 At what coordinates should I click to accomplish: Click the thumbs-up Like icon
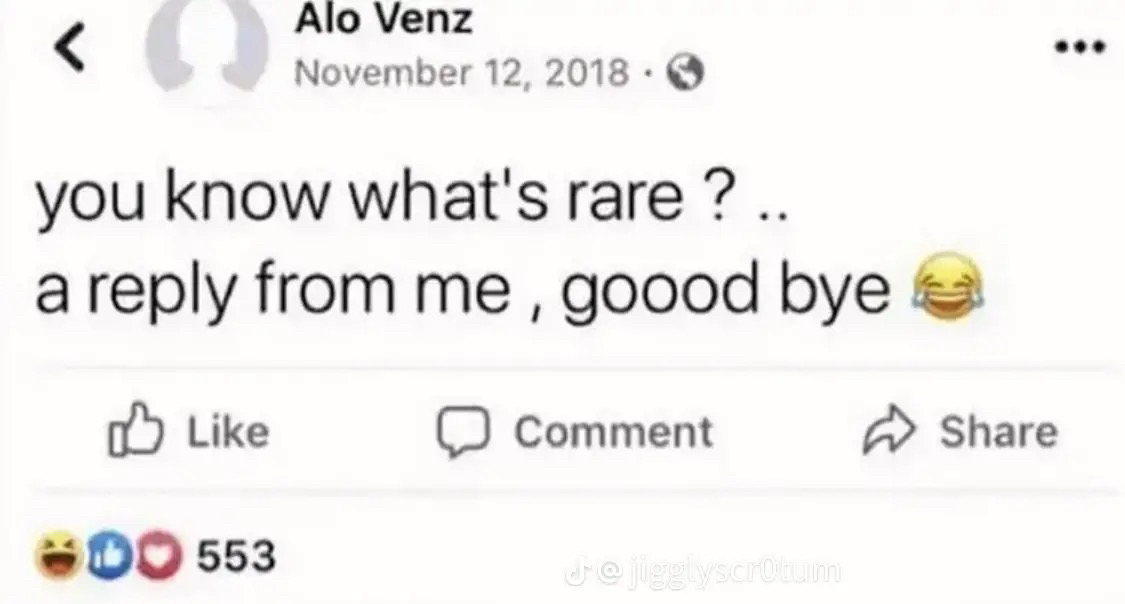(136, 430)
